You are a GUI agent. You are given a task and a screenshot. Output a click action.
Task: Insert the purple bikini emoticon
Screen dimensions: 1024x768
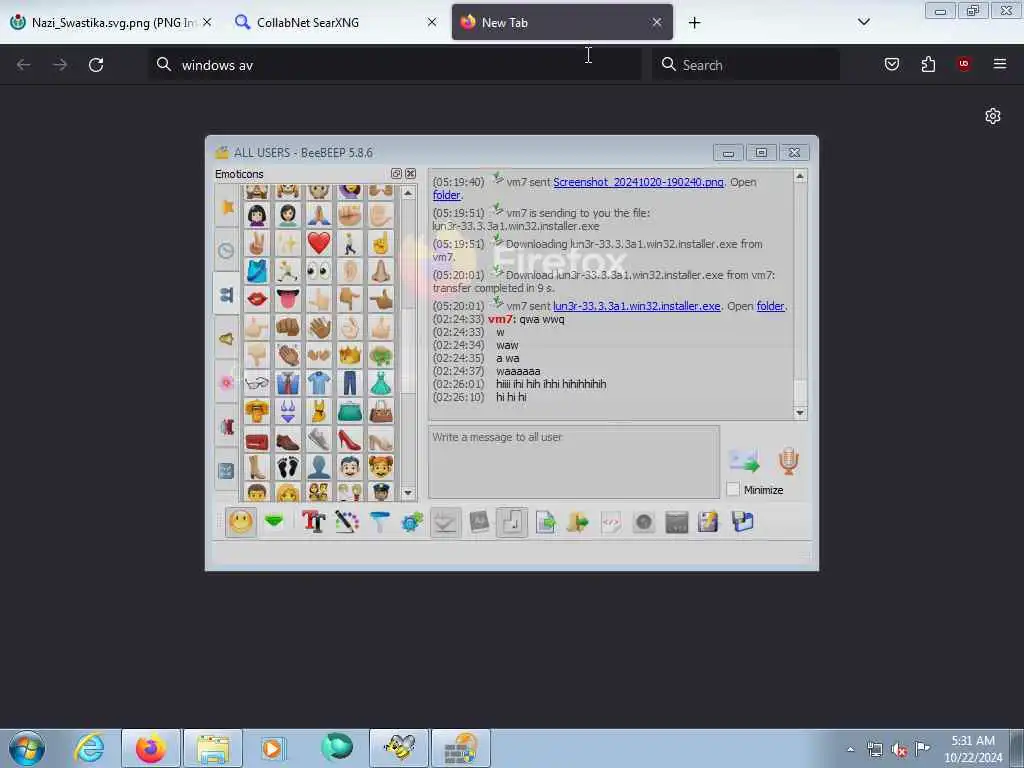click(x=287, y=411)
